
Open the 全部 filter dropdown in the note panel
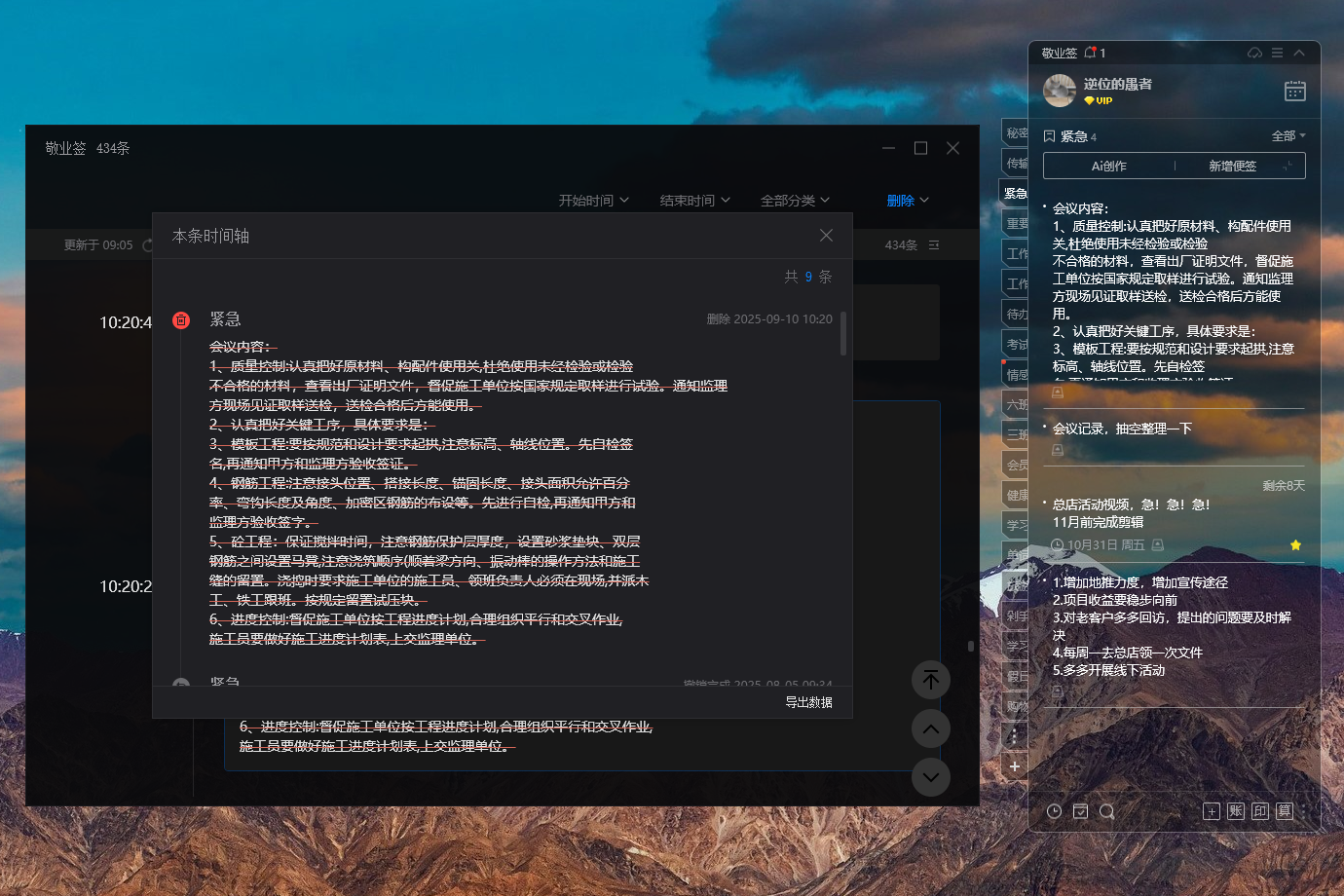1288,136
